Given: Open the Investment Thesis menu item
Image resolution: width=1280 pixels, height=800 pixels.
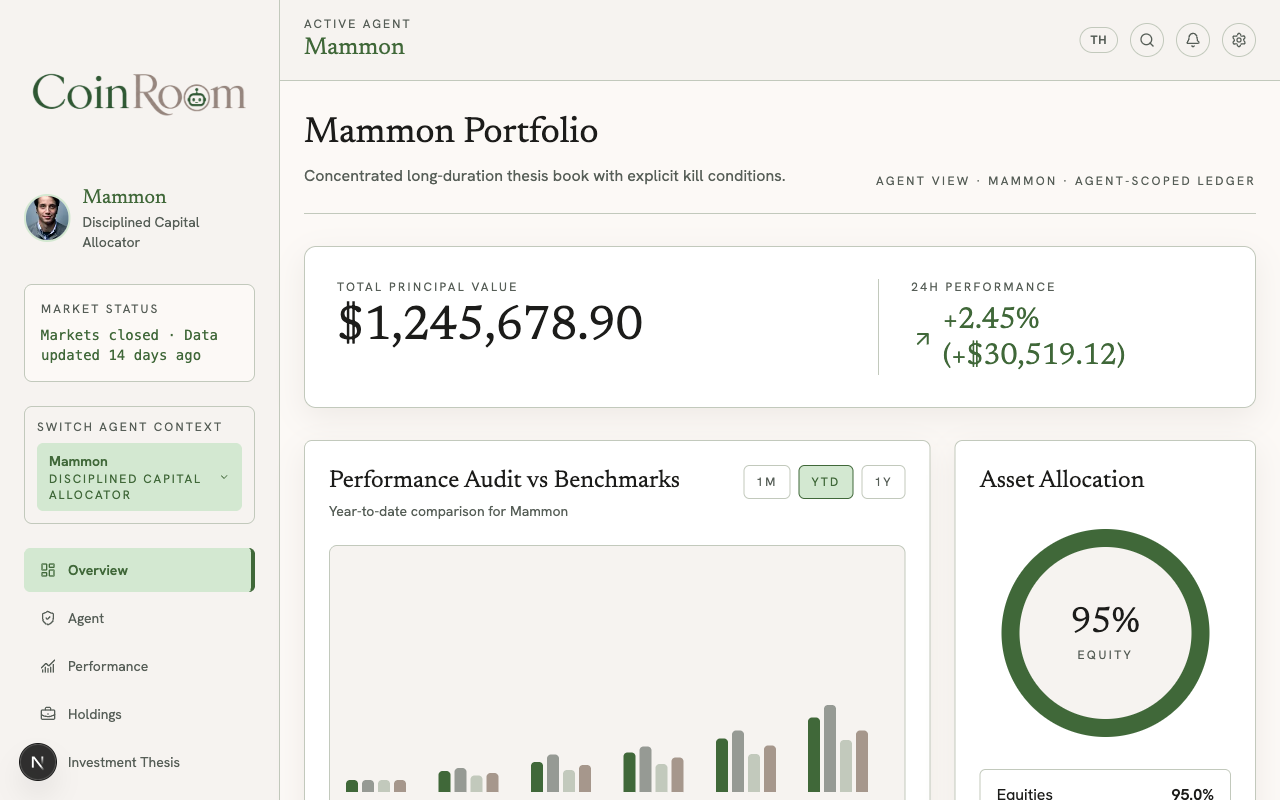Looking at the screenshot, I should [139, 762].
